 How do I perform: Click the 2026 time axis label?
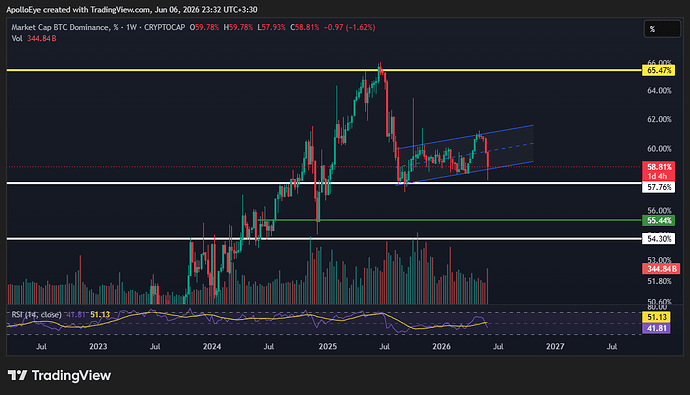coord(441,347)
